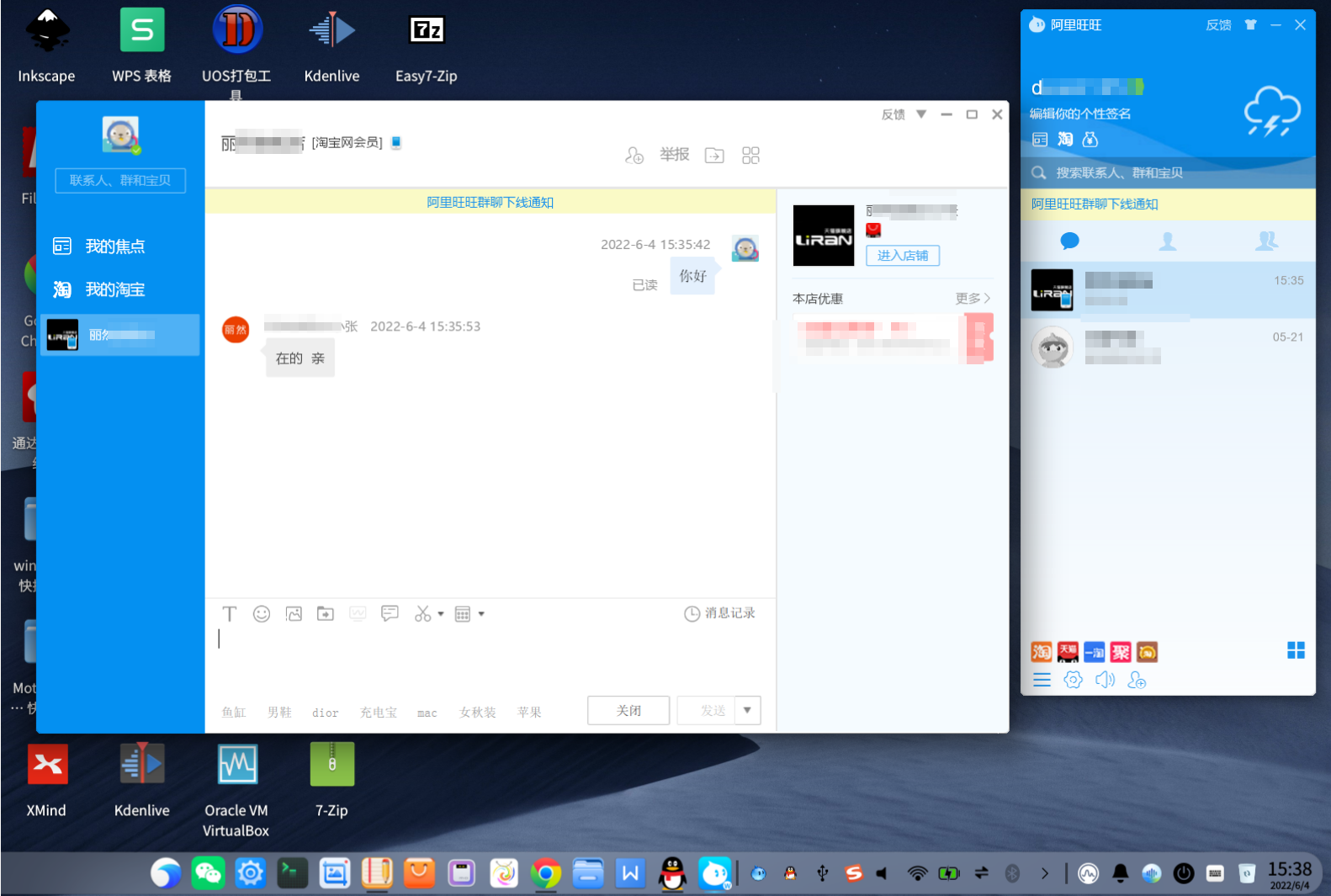Open the send options dropdown arrow

(x=747, y=710)
